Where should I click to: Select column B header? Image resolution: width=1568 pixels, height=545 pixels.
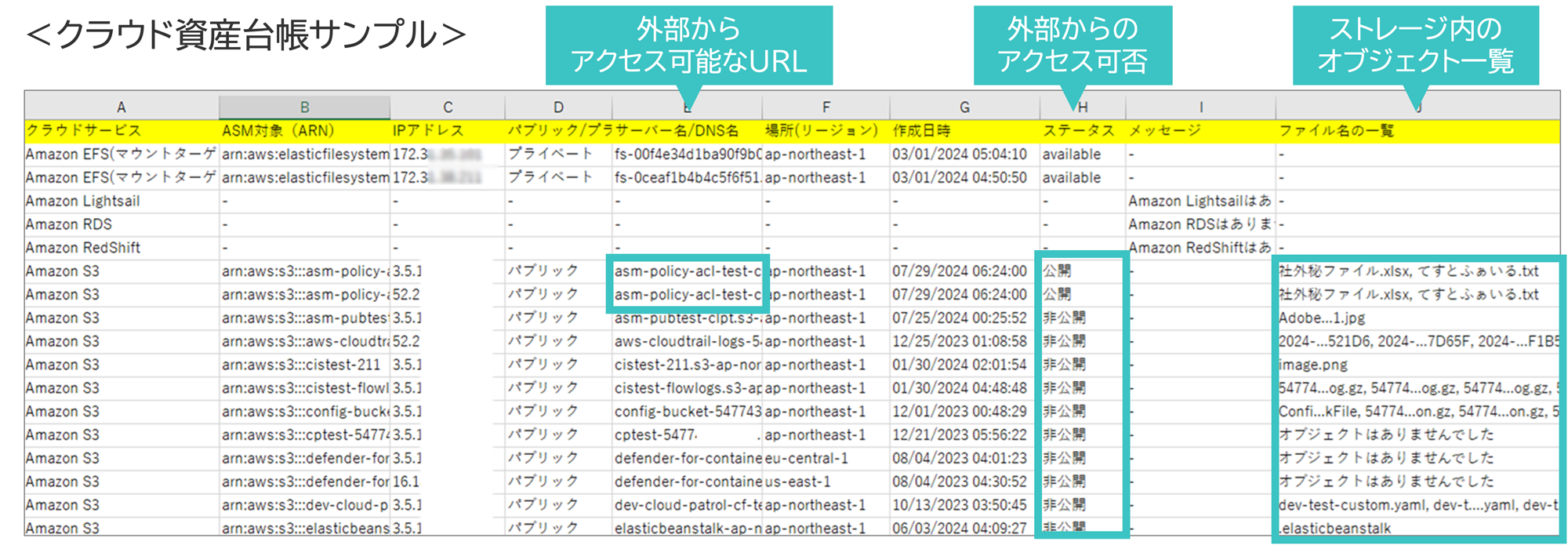(305, 107)
